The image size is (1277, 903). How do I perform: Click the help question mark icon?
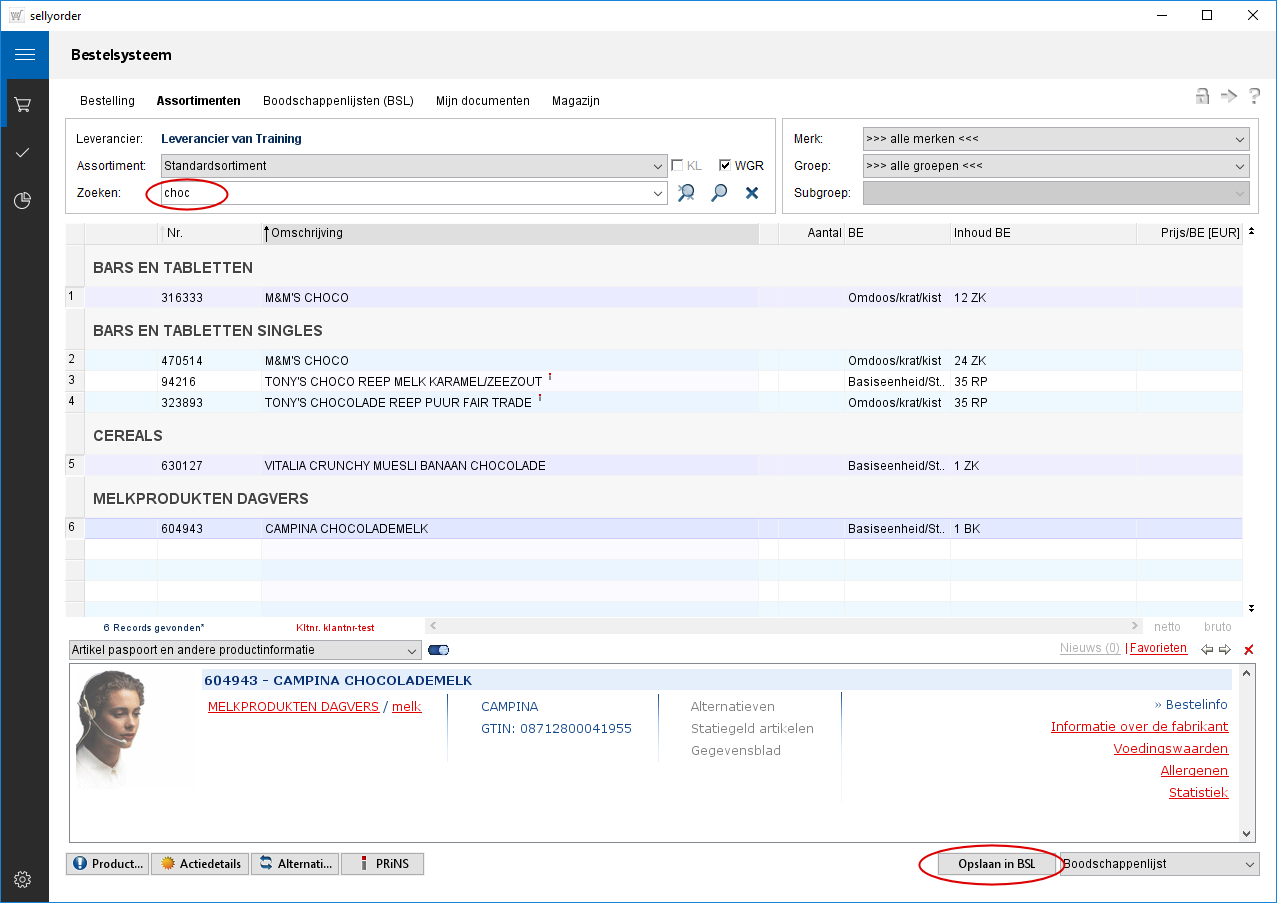coord(1254,97)
